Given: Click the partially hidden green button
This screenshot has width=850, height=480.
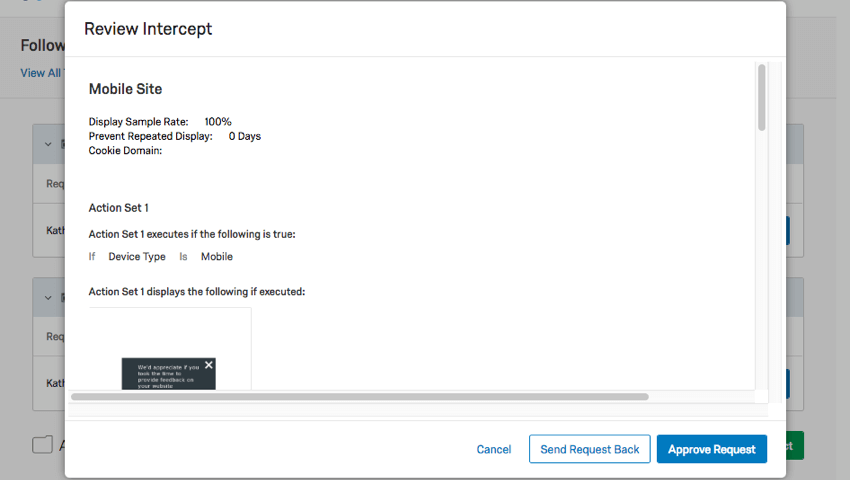Looking at the screenshot, I should click(x=795, y=446).
